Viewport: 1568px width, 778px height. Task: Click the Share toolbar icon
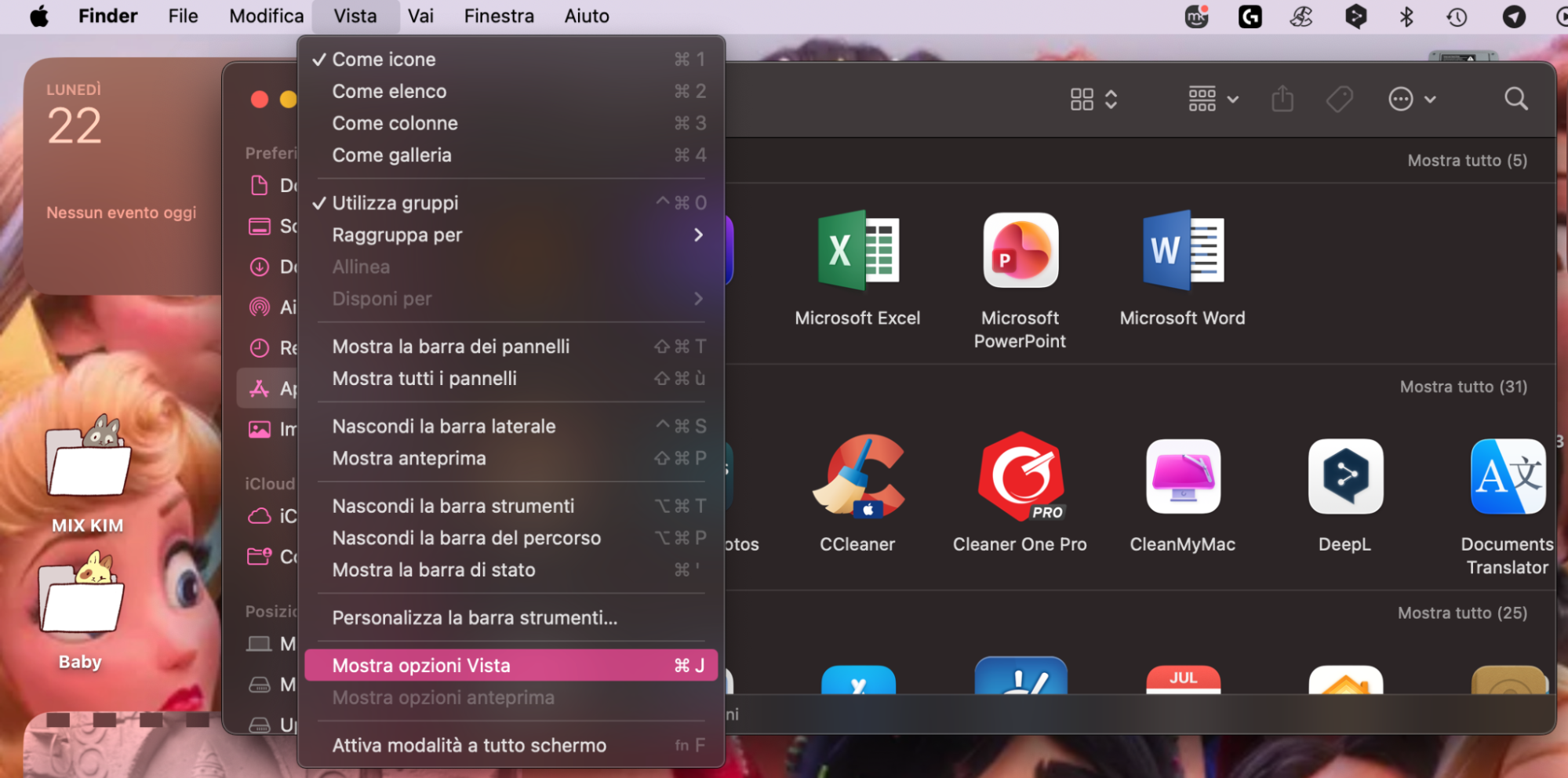click(1282, 99)
